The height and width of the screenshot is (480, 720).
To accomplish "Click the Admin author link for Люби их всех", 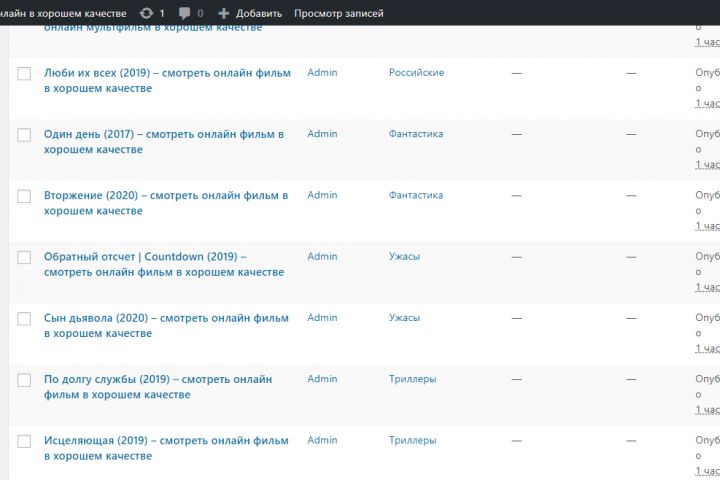I will pyautogui.click(x=322, y=73).
